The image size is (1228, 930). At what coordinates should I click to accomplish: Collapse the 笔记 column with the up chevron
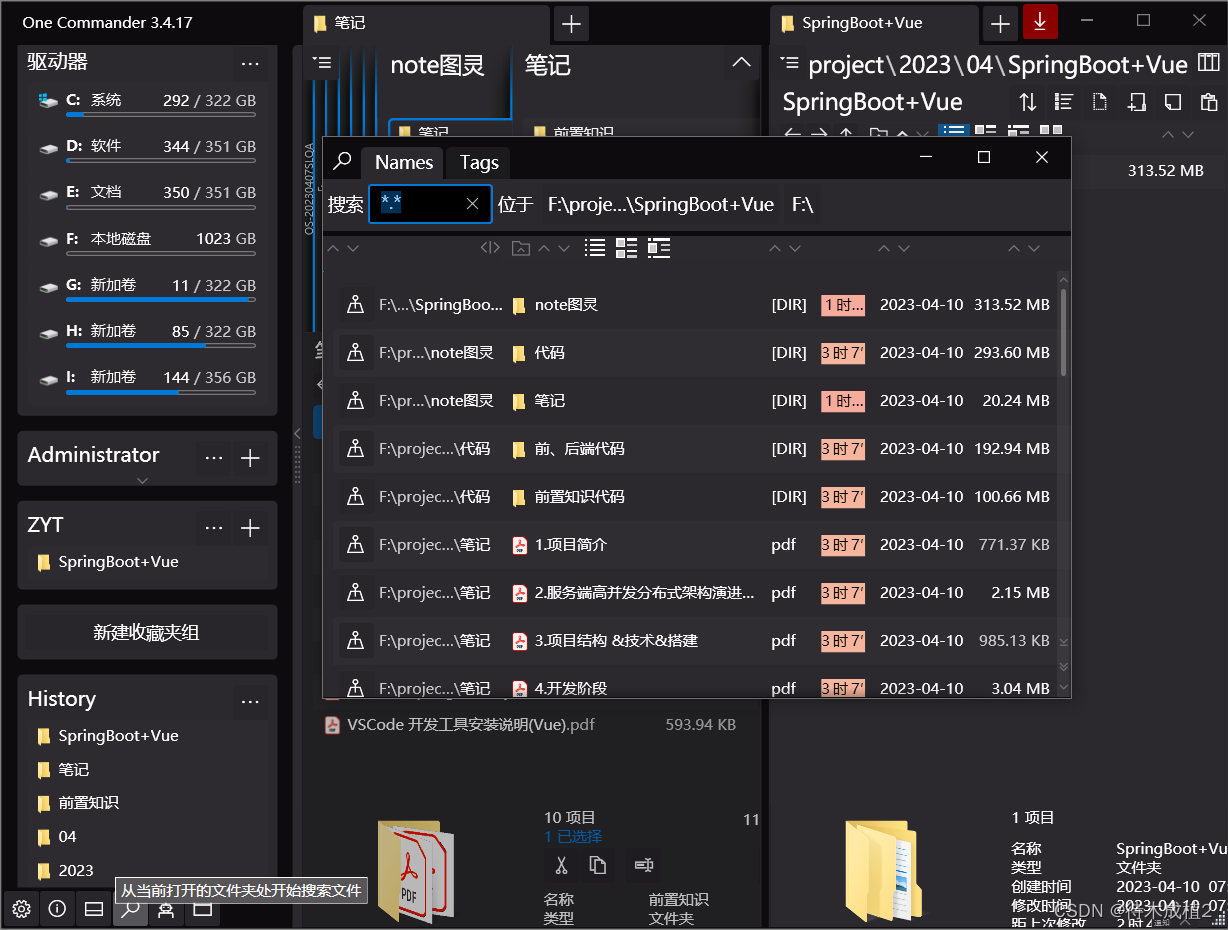pos(741,63)
